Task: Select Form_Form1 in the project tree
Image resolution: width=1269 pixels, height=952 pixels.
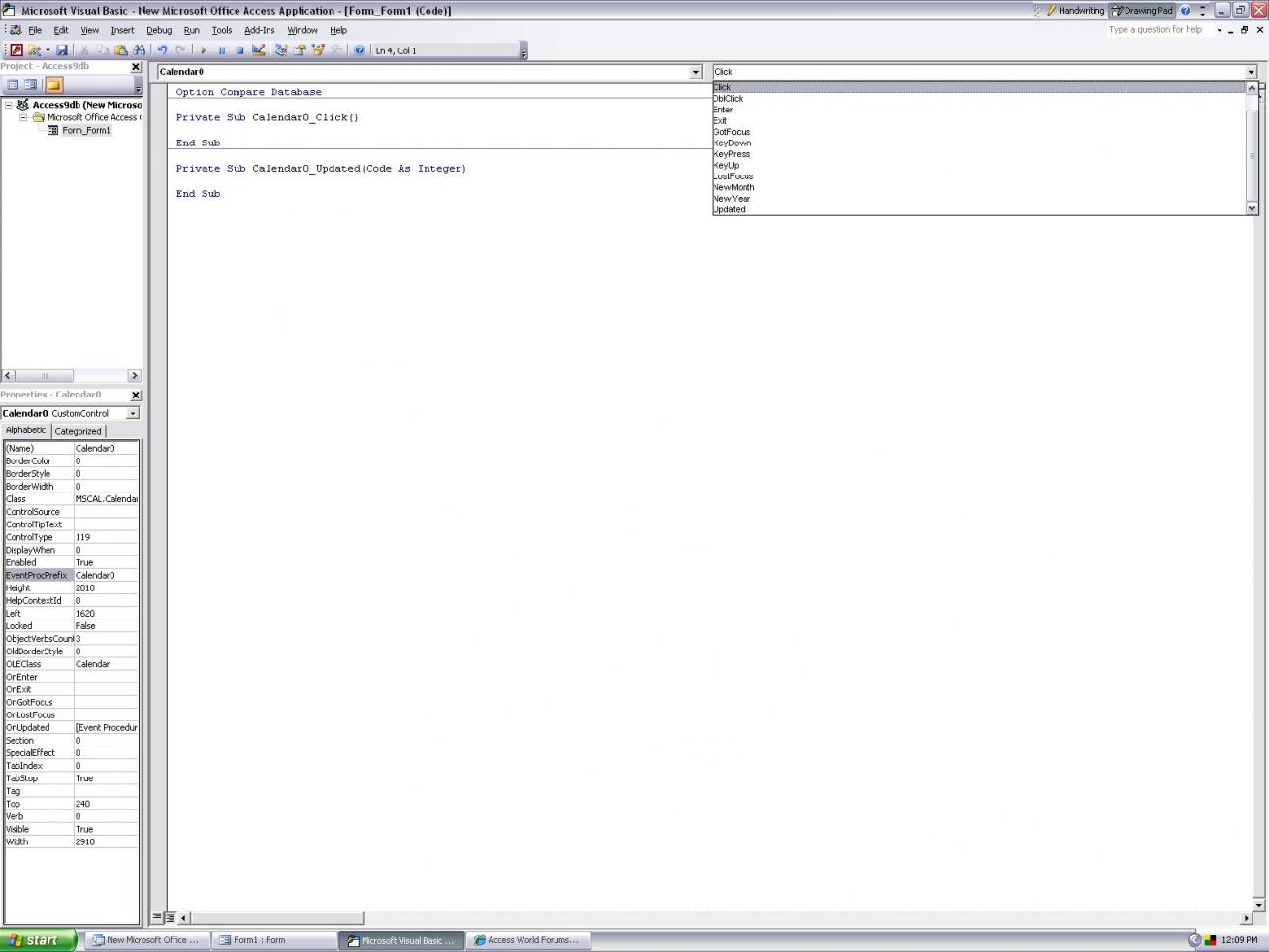Action: point(86,131)
